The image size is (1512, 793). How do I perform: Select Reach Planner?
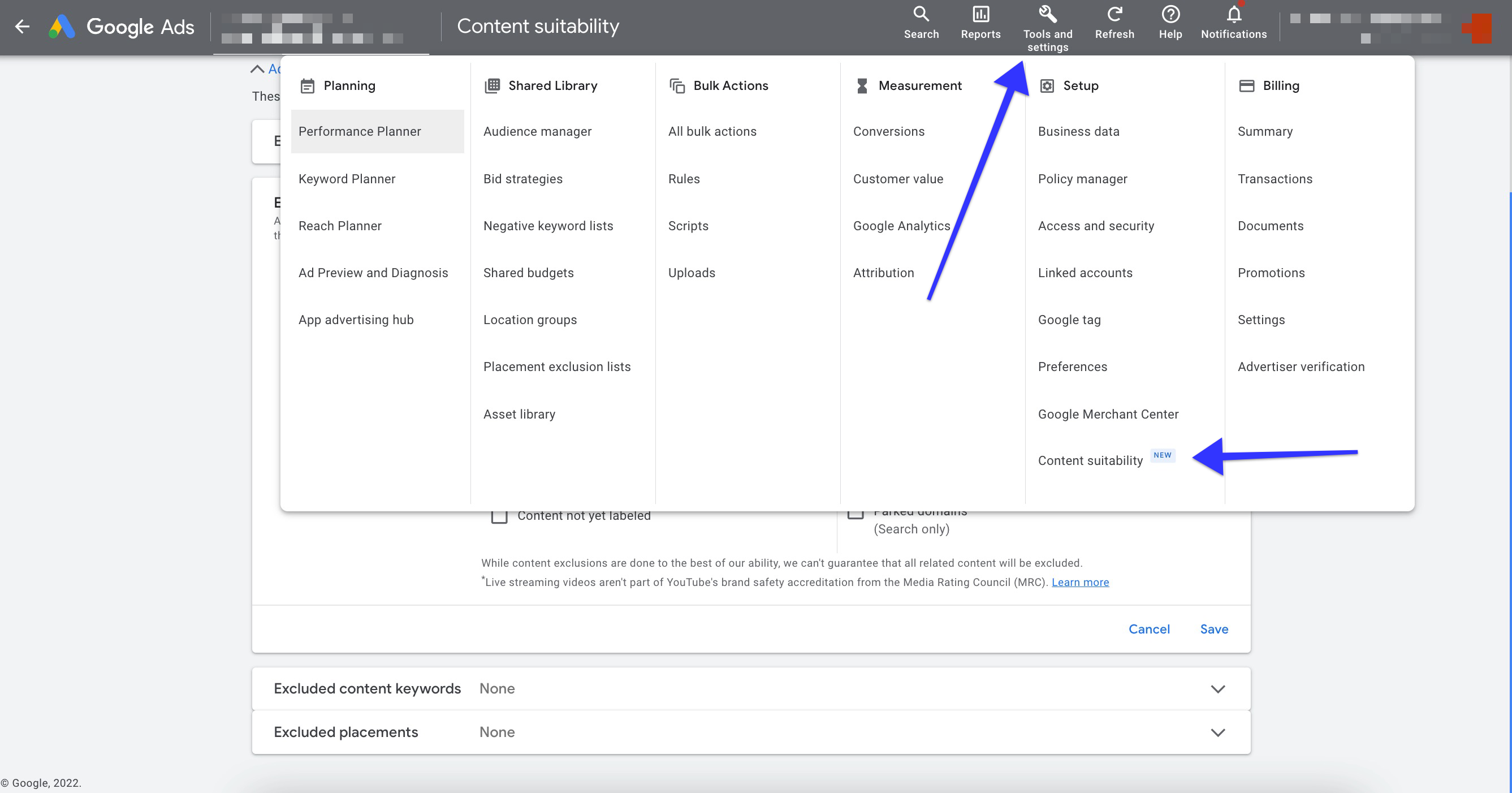340,226
